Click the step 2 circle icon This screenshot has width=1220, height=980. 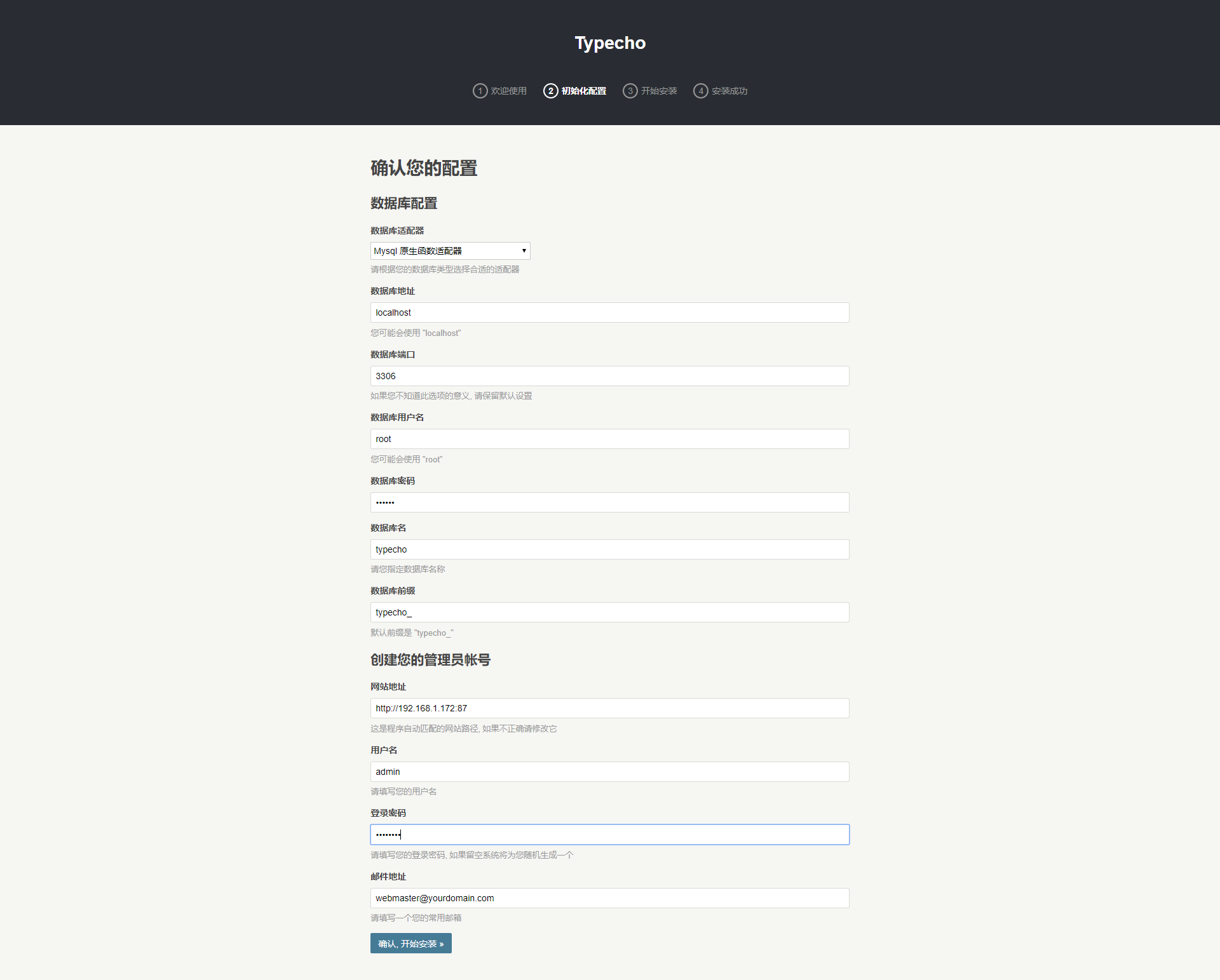coord(550,91)
